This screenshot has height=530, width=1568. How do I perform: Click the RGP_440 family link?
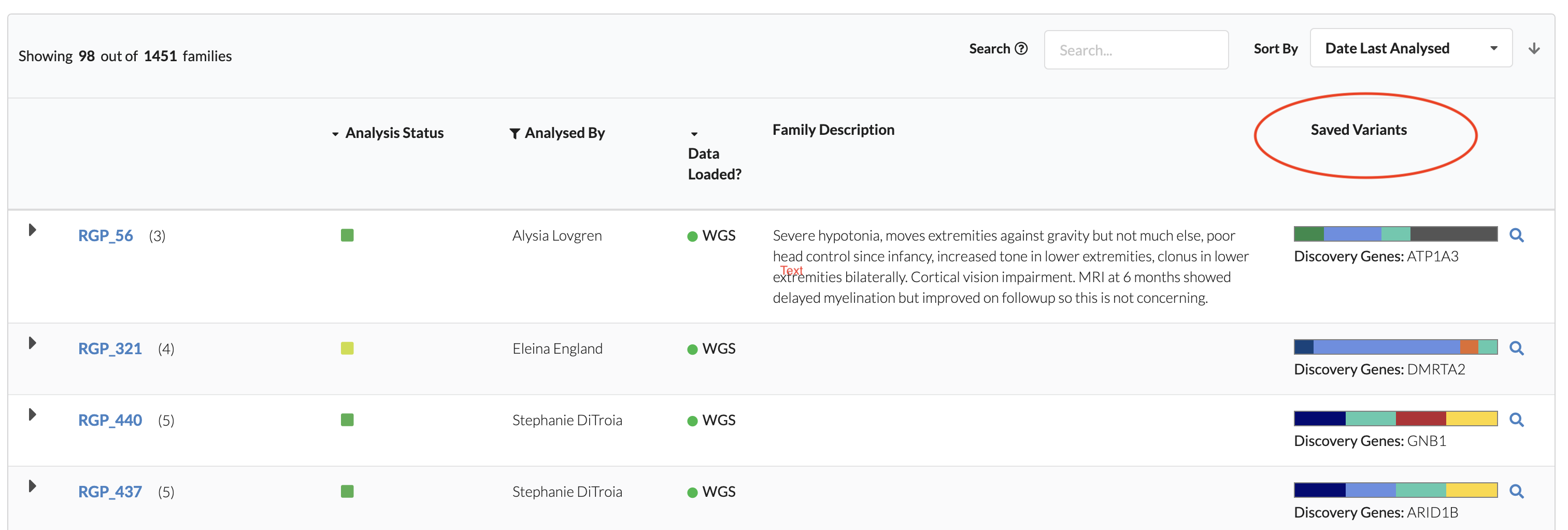(110, 420)
